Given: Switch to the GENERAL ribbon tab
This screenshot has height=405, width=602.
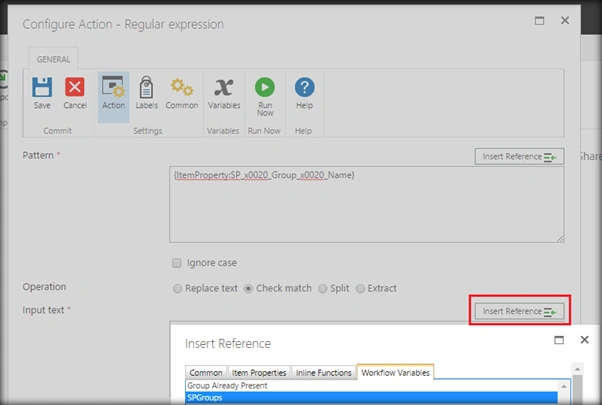Looking at the screenshot, I should (53, 59).
